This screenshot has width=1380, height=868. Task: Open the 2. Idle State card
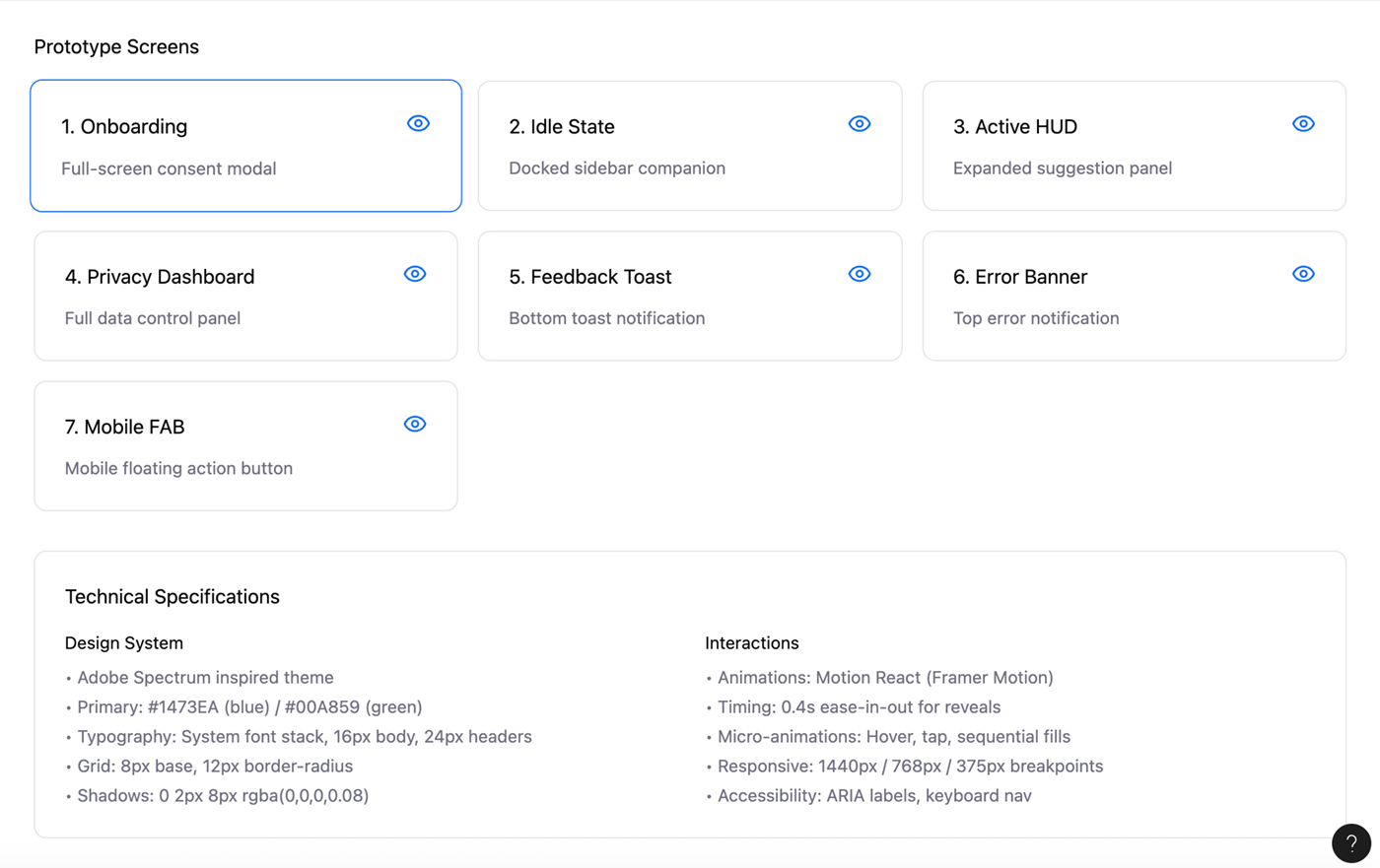tap(562, 127)
